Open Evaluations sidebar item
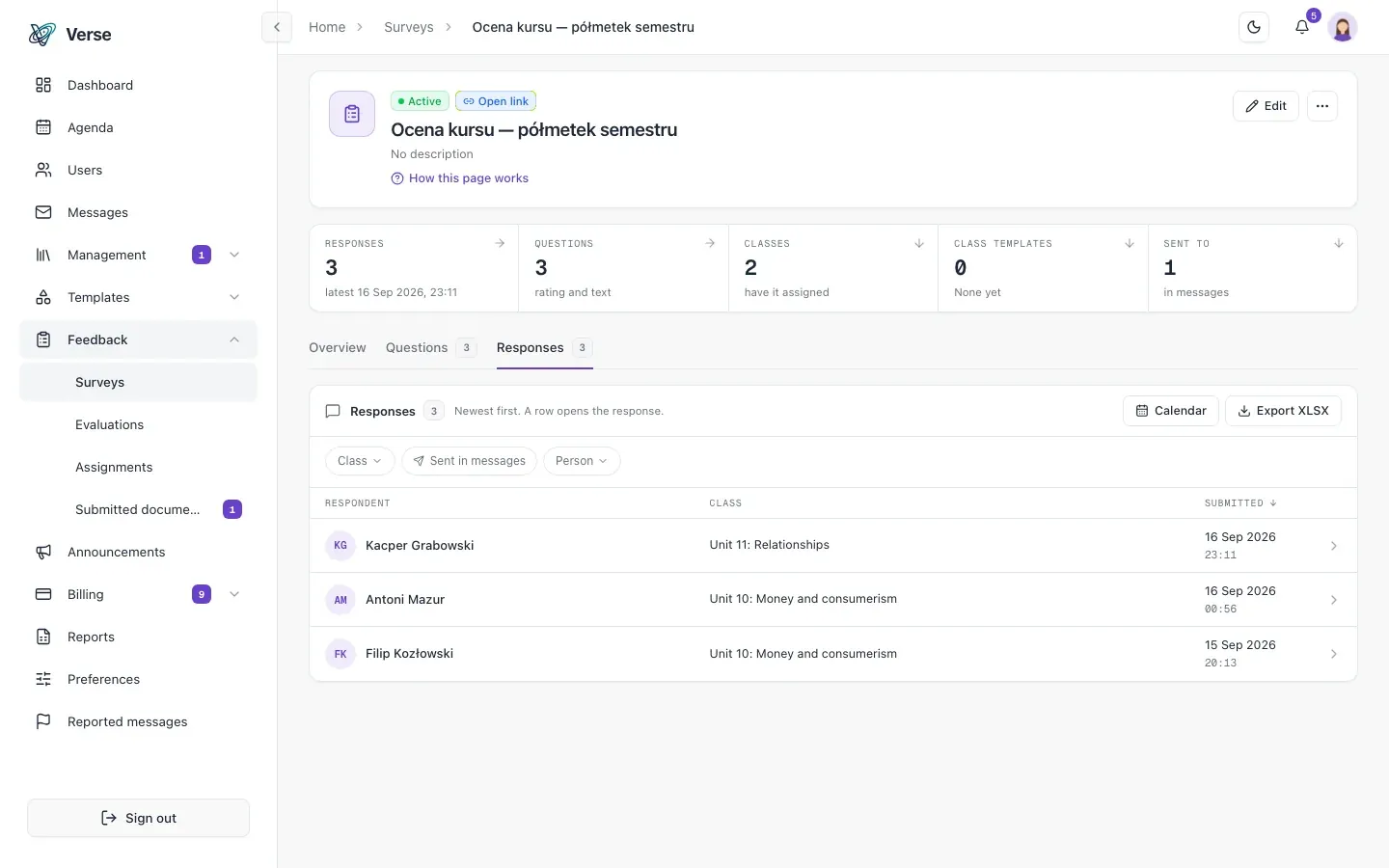This screenshot has width=1389, height=868. point(138,424)
